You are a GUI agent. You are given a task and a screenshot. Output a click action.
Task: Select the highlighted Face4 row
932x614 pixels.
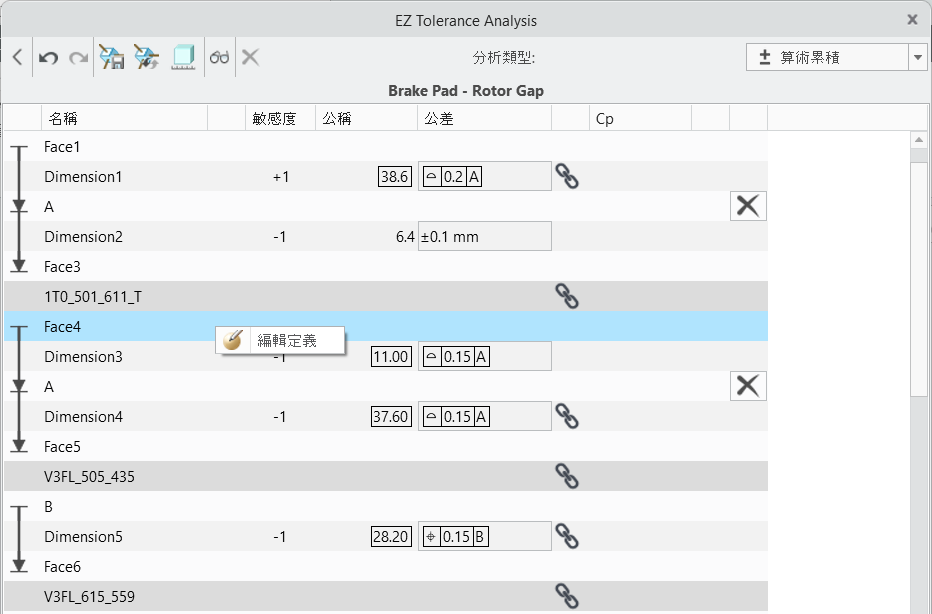(x=386, y=326)
